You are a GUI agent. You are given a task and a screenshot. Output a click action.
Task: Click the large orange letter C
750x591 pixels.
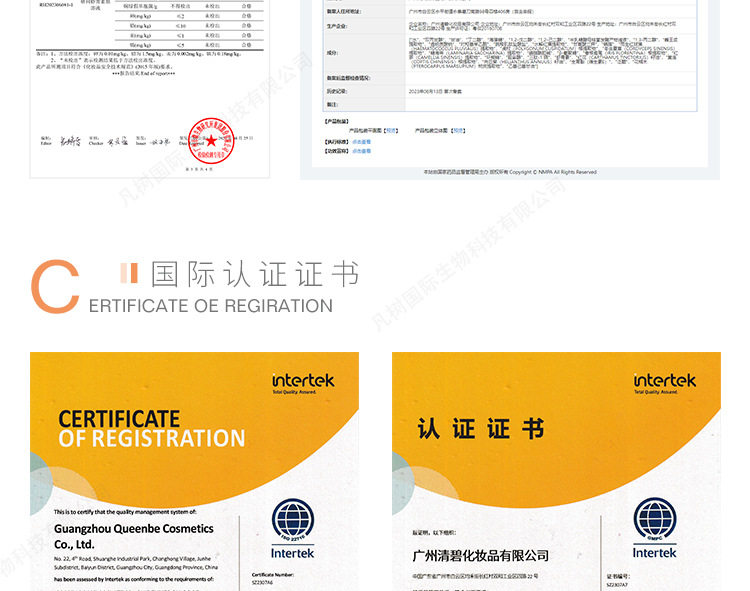click(55, 286)
